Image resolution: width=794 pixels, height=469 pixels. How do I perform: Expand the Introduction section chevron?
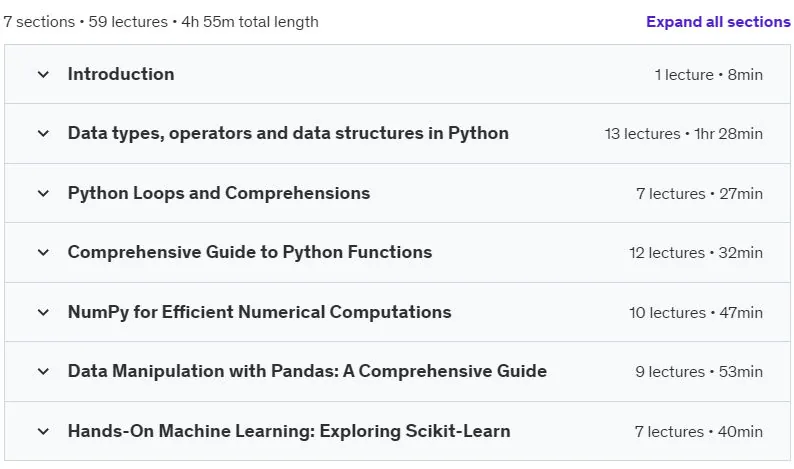tap(44, 74)
